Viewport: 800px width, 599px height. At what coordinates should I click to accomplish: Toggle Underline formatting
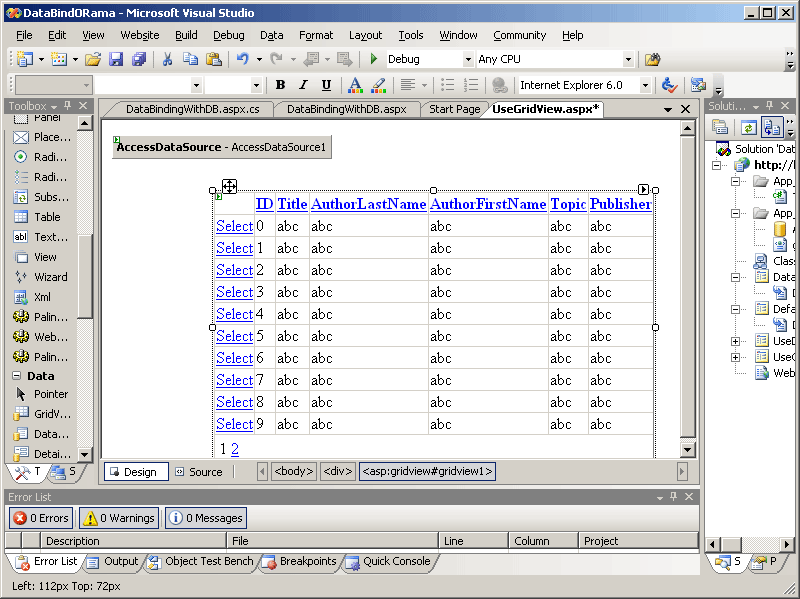[x=326, y=85]
